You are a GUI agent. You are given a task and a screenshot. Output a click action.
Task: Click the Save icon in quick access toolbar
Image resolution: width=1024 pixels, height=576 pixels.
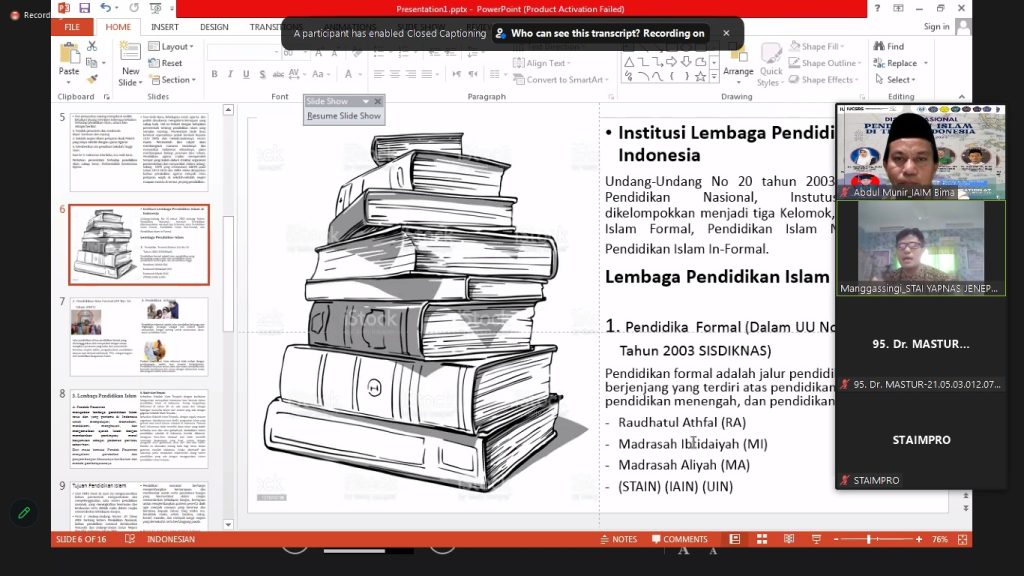pos(84,8)
